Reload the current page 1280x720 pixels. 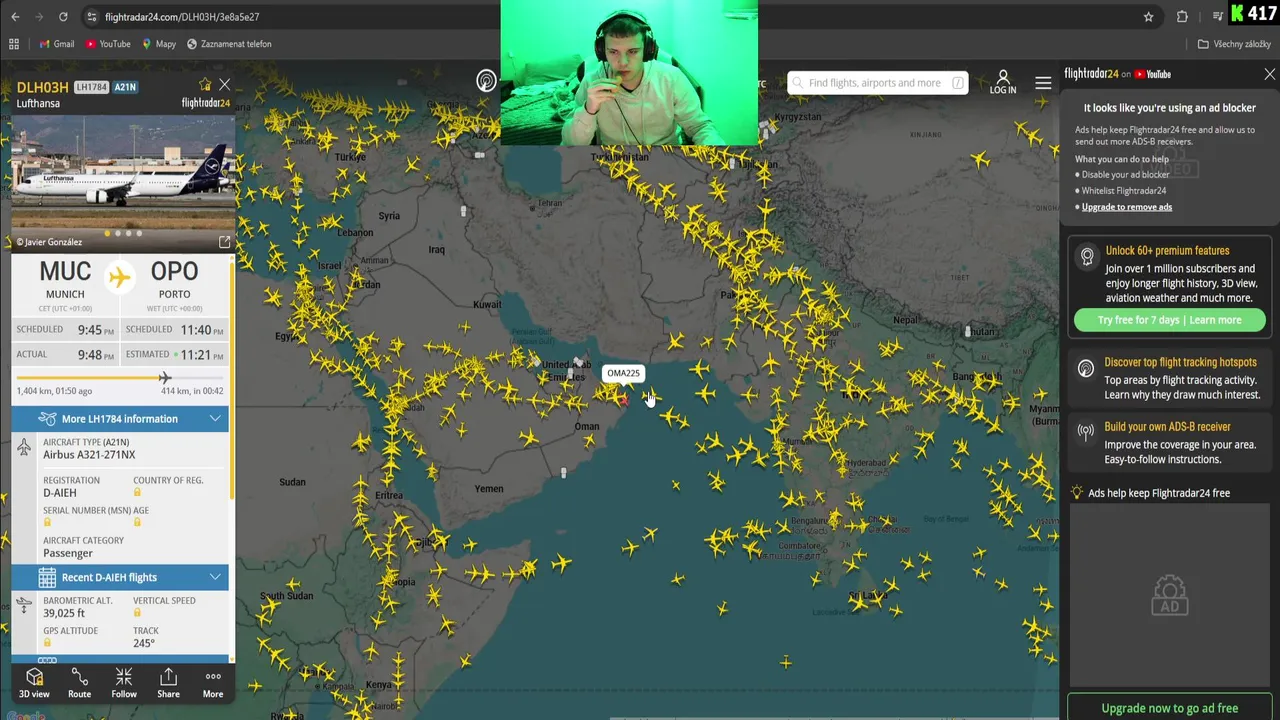63,17
